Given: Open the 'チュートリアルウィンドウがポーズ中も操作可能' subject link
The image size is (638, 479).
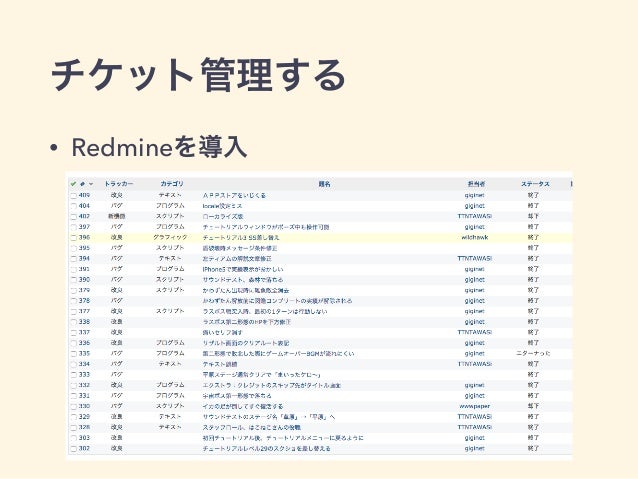Looking at the screenshot, I should coord(266,227).
